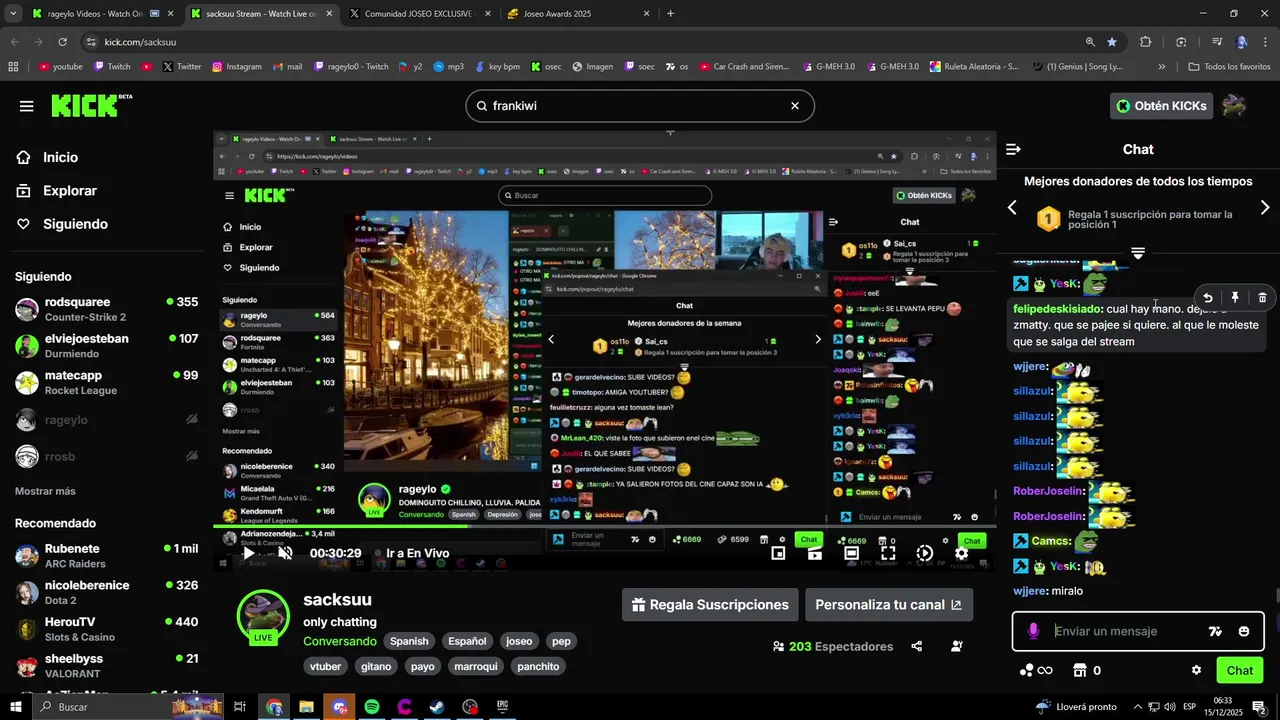Viewport: 1280px width, 720px height.
Task: Share the stream via the share icon
Action: click(x=917, y=646)
